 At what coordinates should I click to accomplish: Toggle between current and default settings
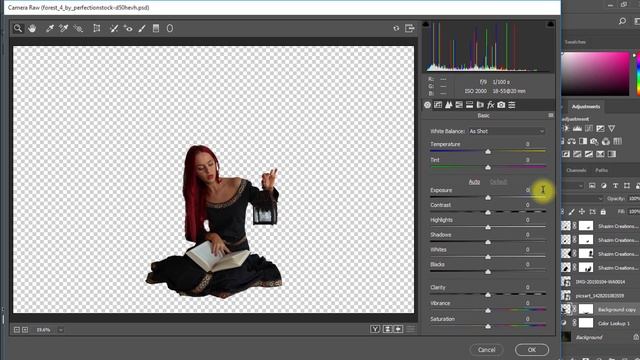tap(410, 329)
